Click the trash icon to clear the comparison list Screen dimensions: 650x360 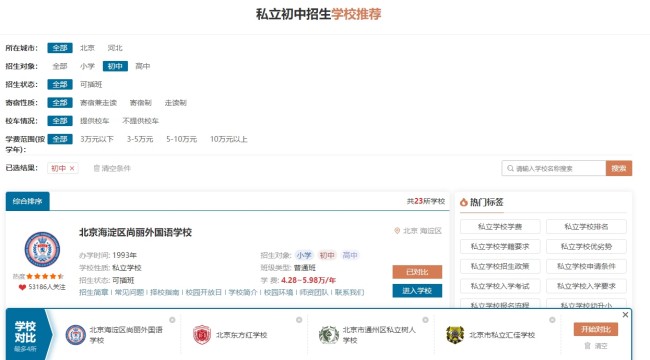pos(587,345)
